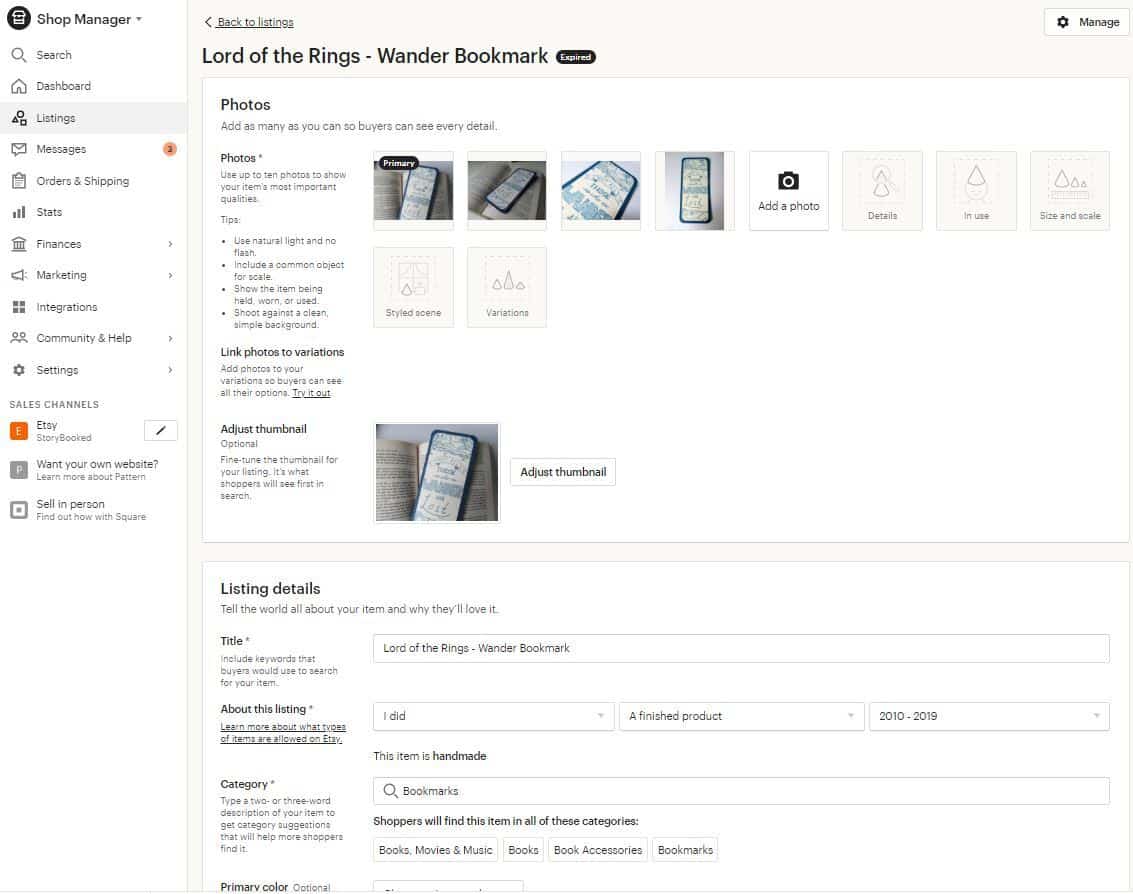
Task: Go back to listings link
Action: click(x=249, y=22)
